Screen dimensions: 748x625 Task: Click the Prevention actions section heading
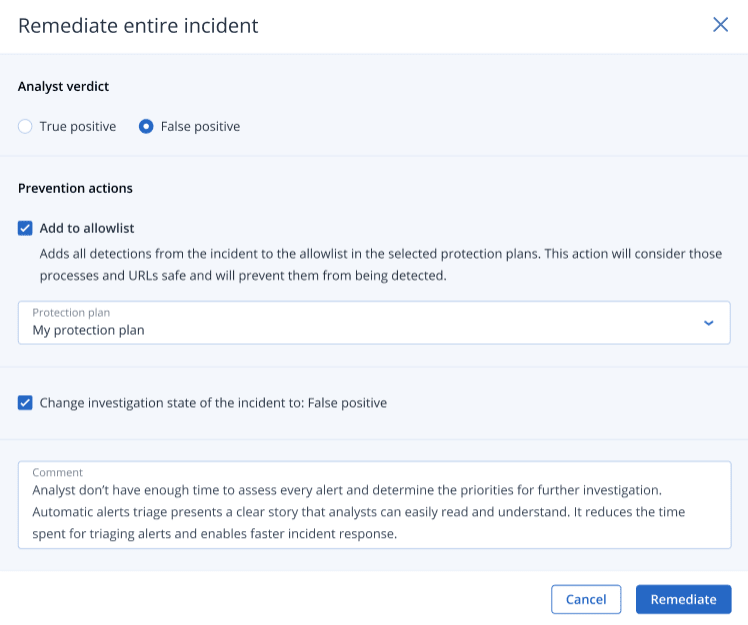tap(75, 188)
